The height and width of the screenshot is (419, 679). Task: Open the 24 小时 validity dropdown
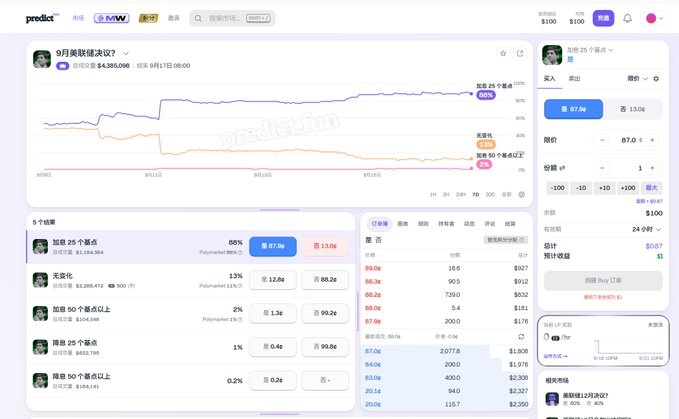point(647,229)
